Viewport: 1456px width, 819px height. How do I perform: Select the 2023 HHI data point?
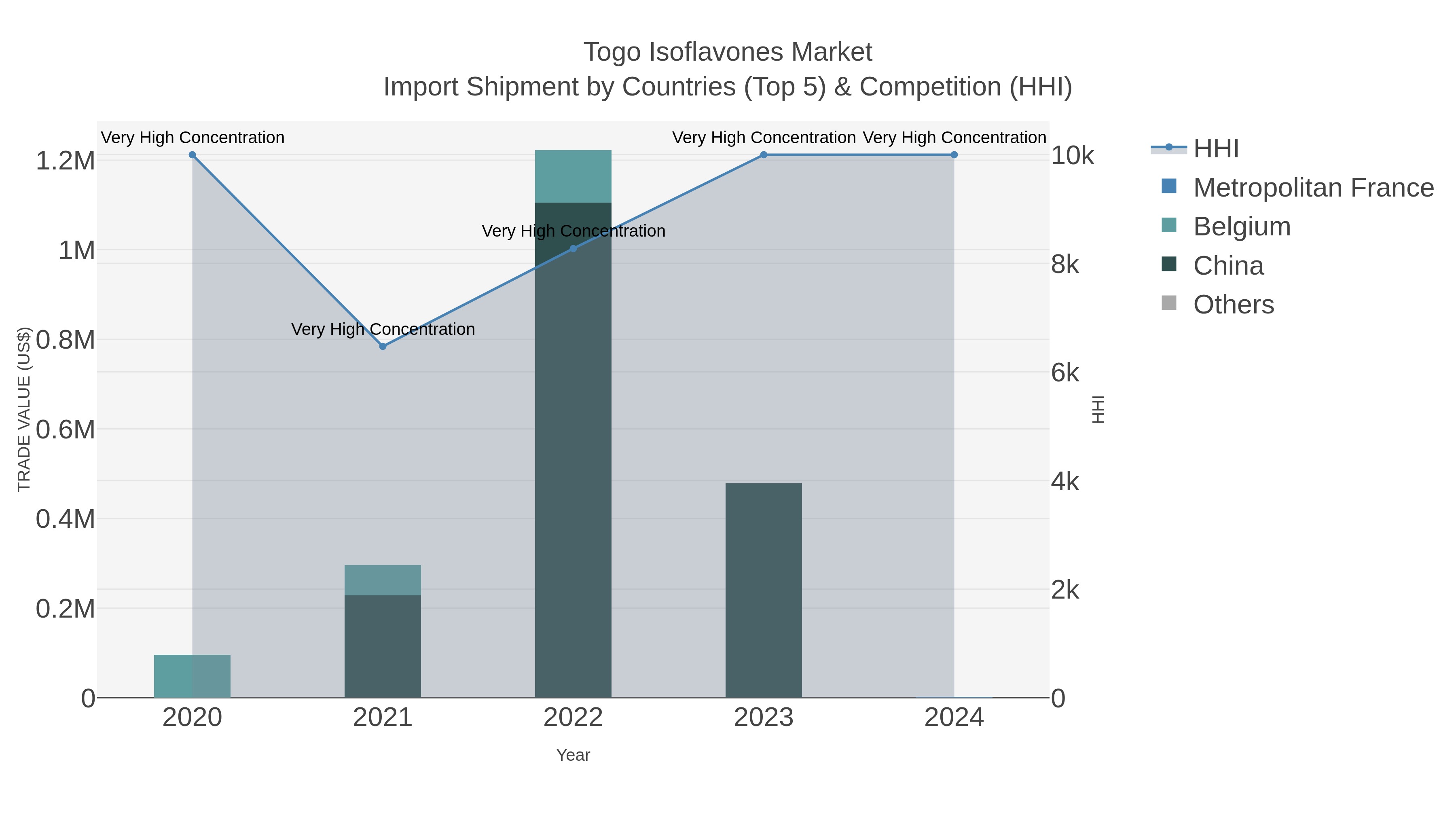(764, 155)
